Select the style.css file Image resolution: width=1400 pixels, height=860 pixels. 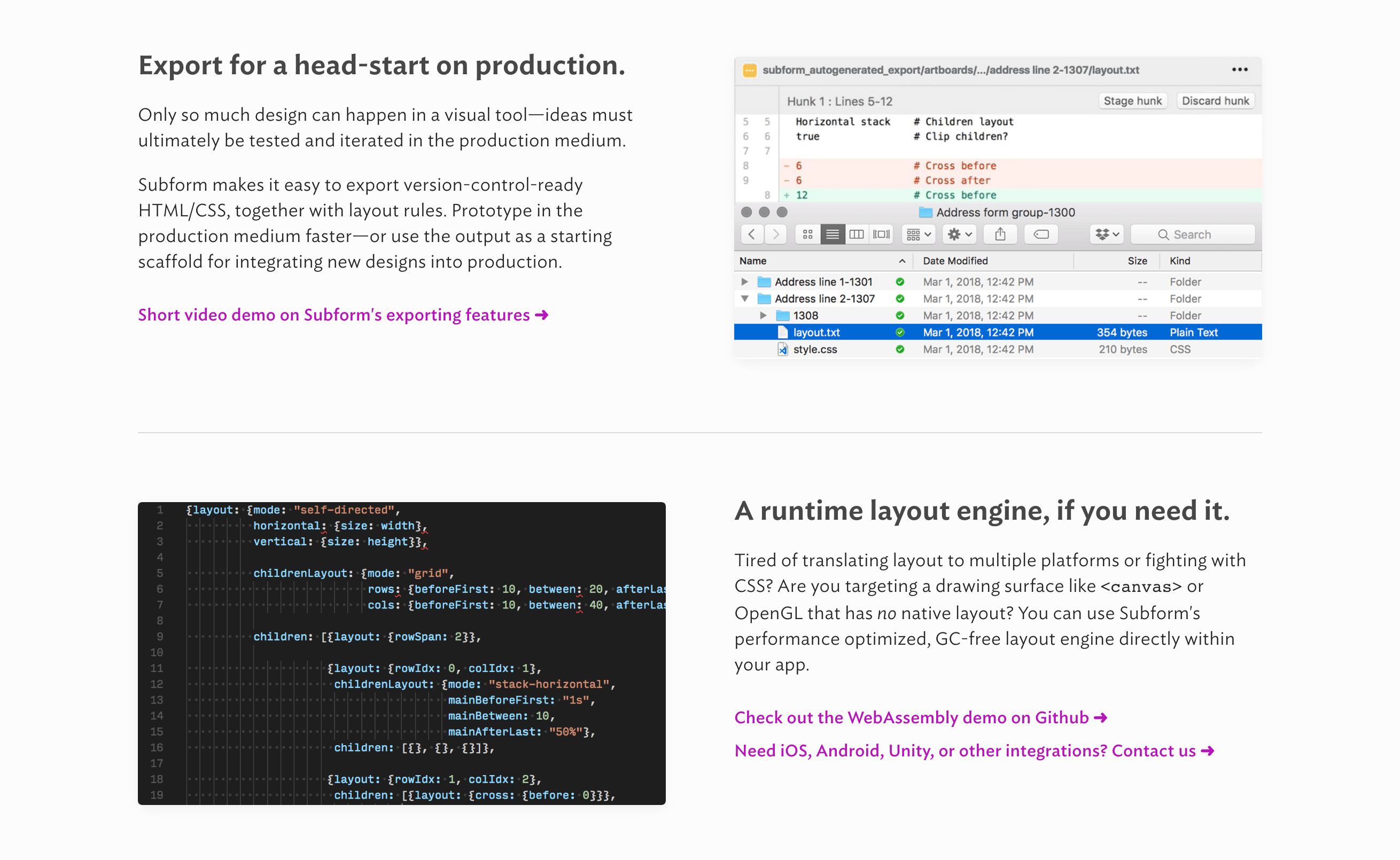pyautogui.click(x=998, y=349)
